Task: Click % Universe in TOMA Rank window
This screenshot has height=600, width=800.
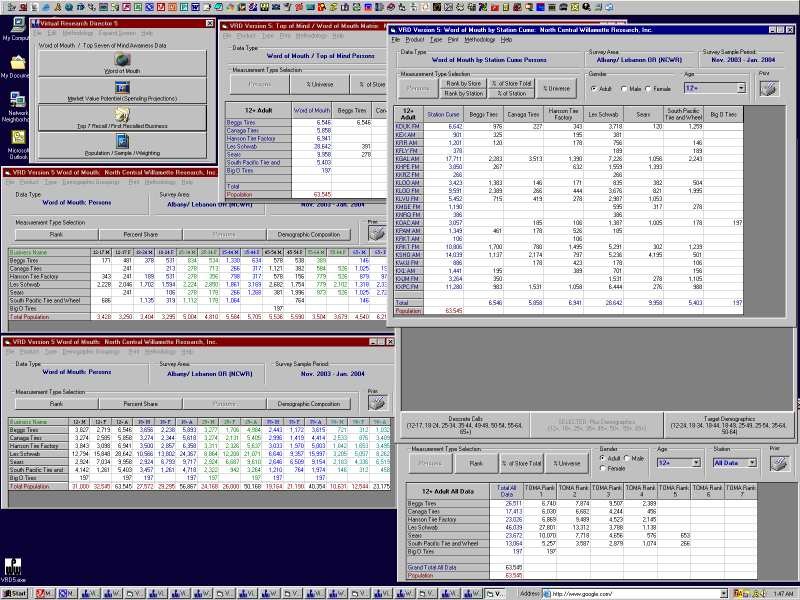Action: [566, 463]
